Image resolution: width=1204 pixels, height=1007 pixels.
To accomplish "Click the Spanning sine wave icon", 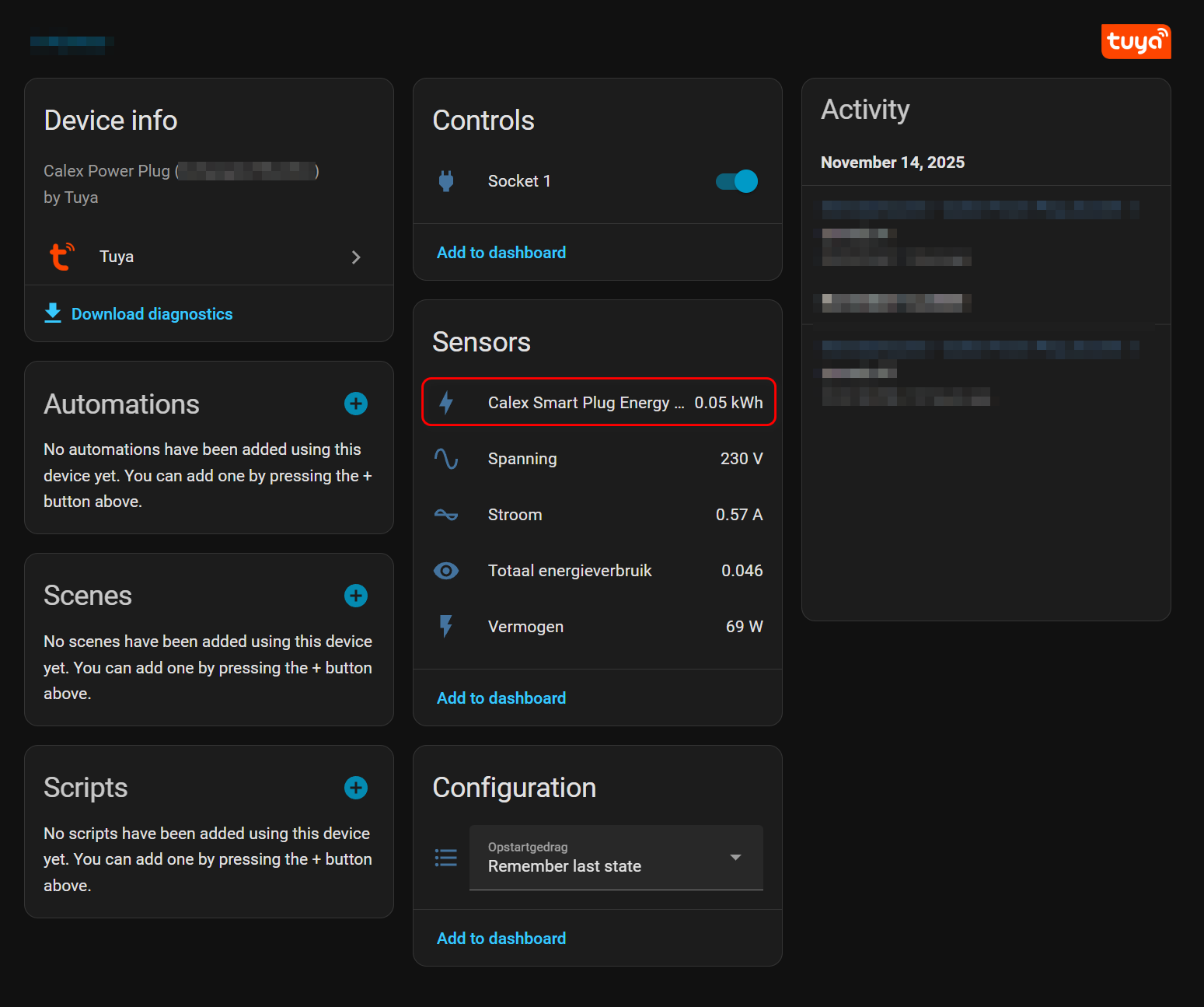I will tap(446, 459).
